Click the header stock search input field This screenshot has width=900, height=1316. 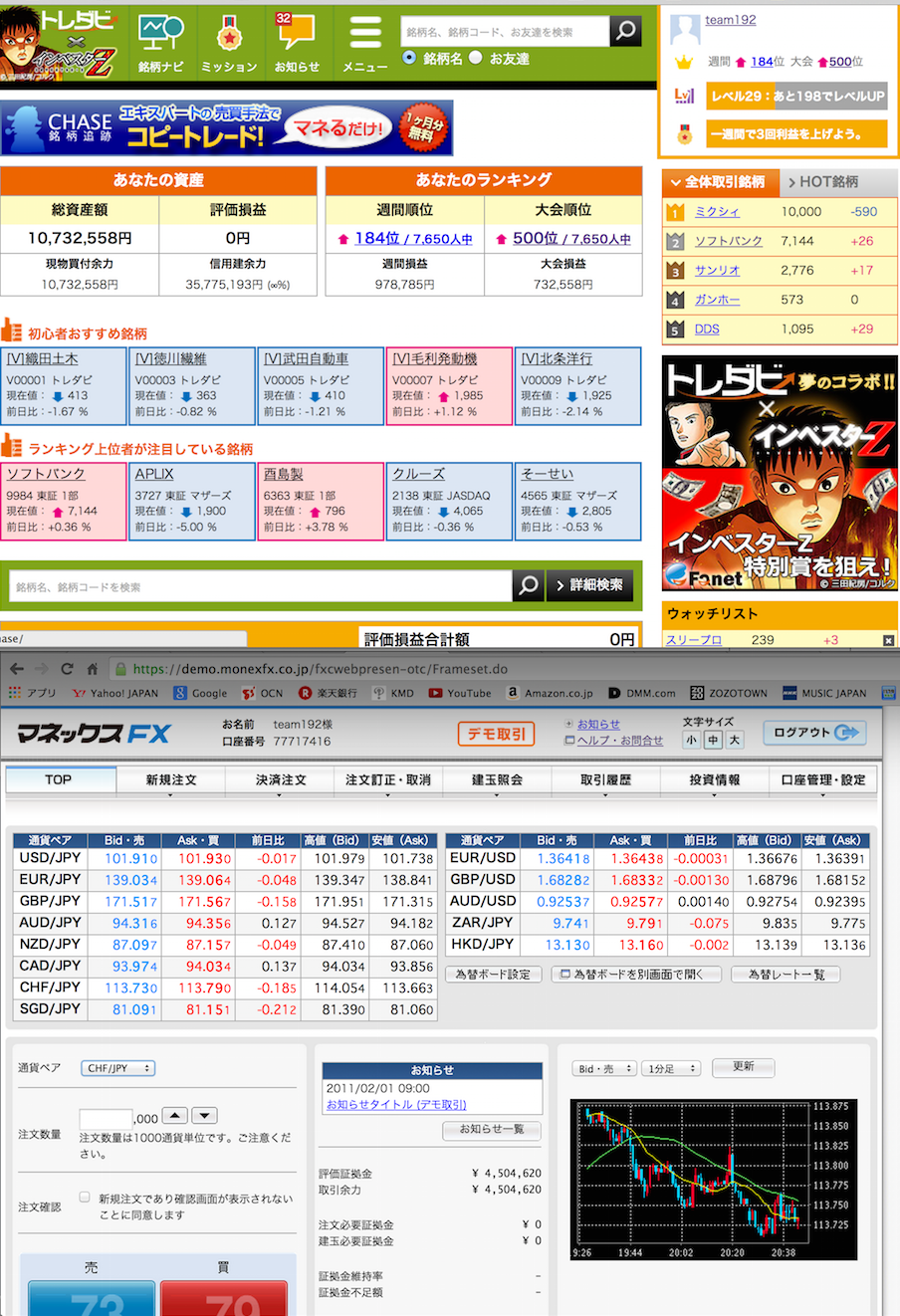pos(505,32)
